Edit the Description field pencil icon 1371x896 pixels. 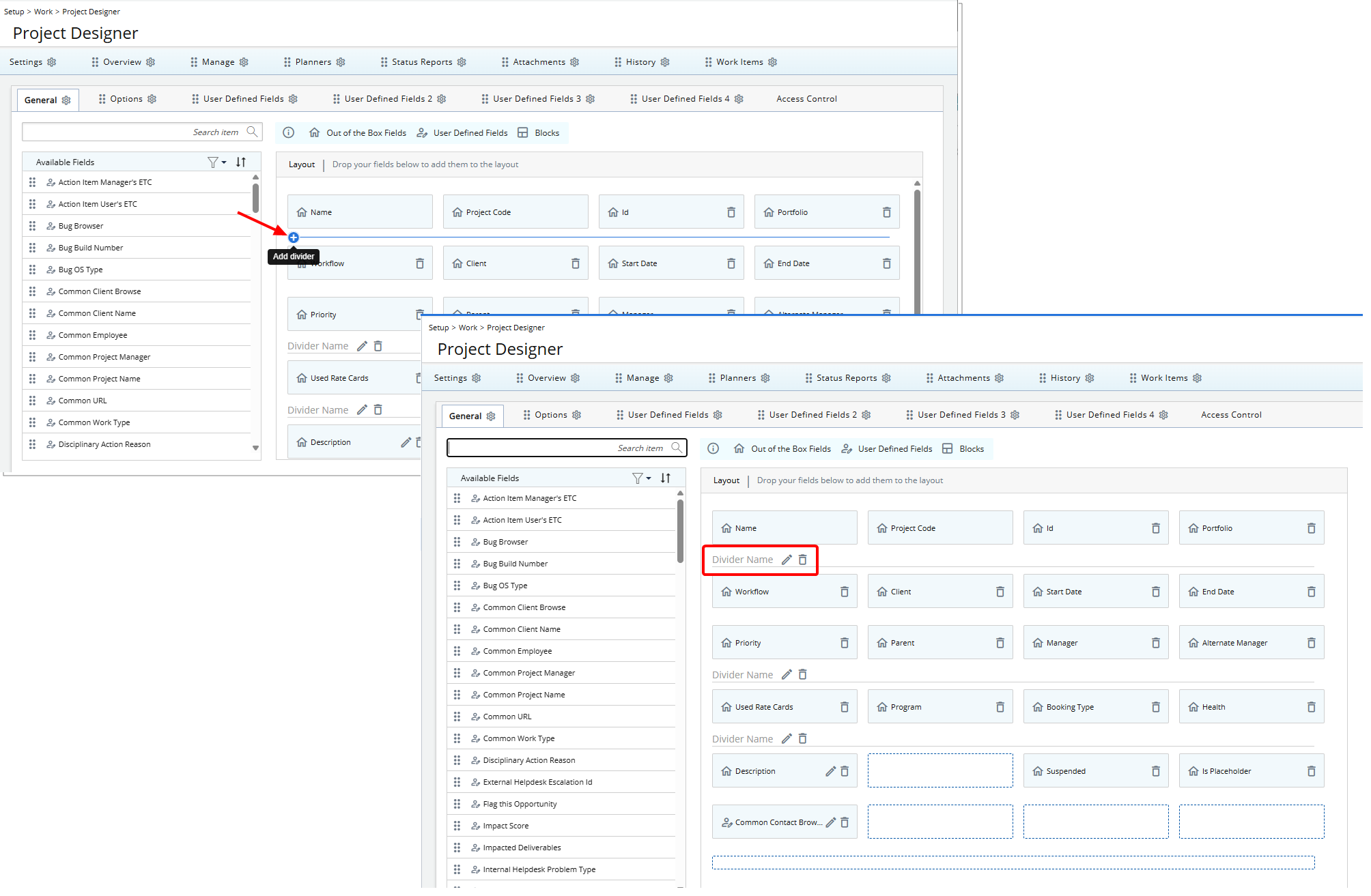830,771
